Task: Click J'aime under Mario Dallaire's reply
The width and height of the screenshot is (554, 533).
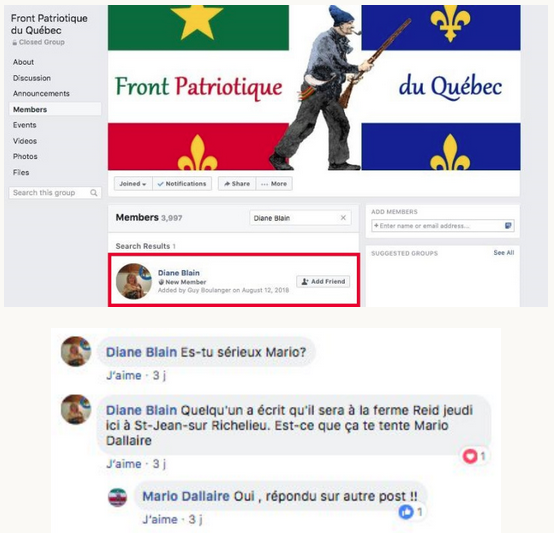Action: pos(160,519)
